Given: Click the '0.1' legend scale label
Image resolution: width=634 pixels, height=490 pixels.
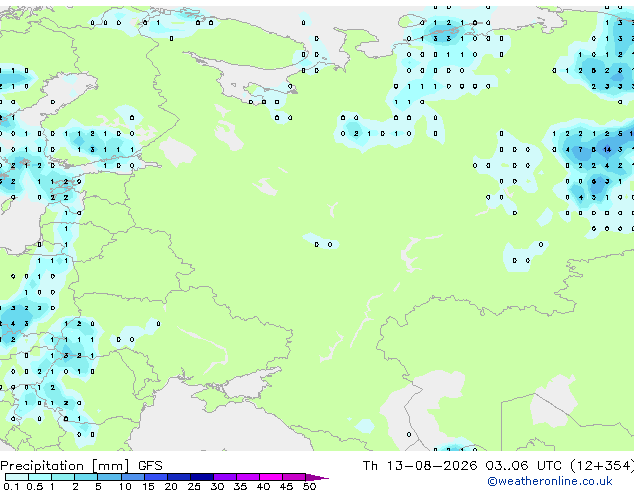Looking at the screenshot, I should 11,486.
